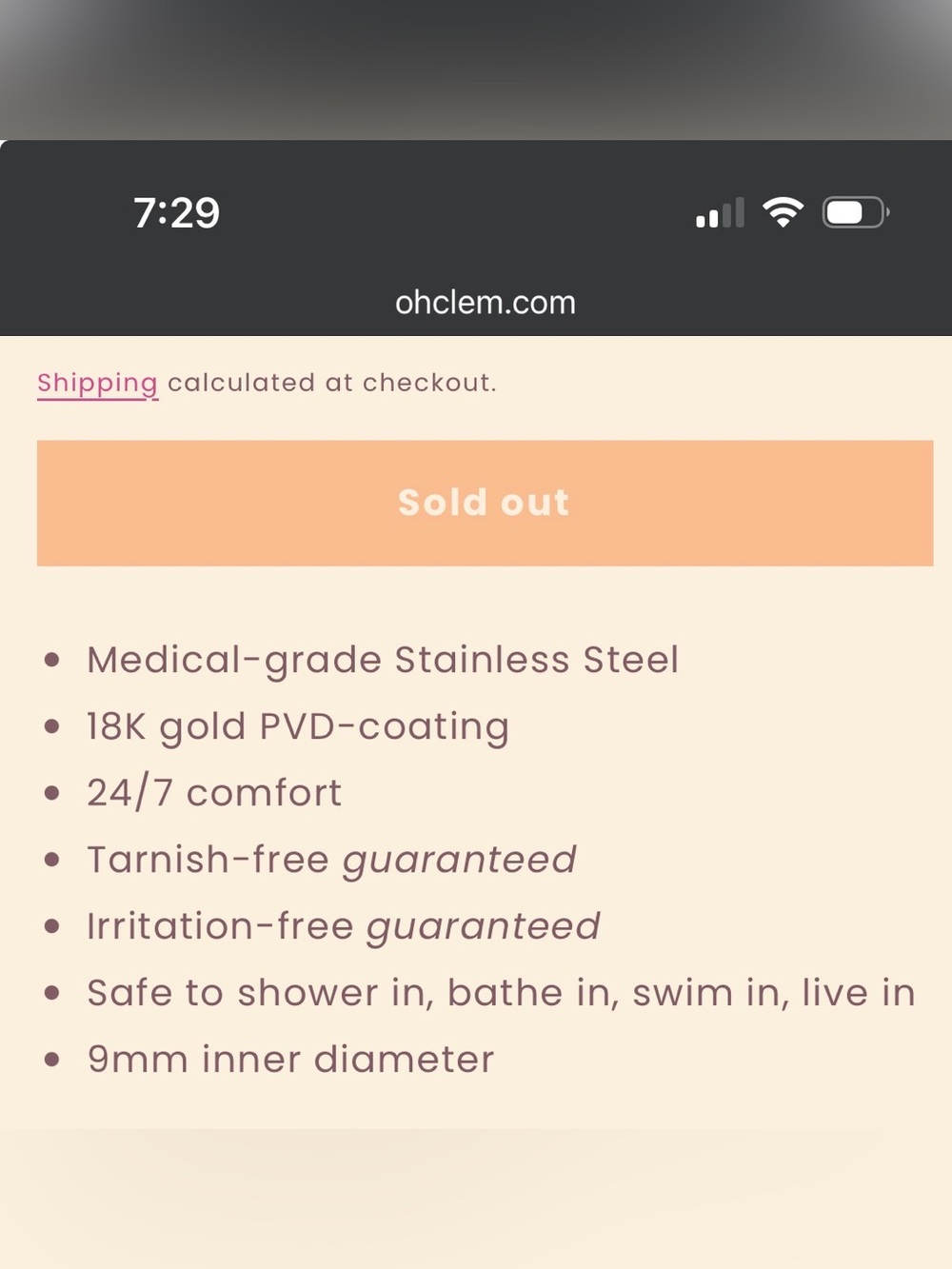
Task: Select the 'Safe to shower in' line
Action: click(501, 993)
